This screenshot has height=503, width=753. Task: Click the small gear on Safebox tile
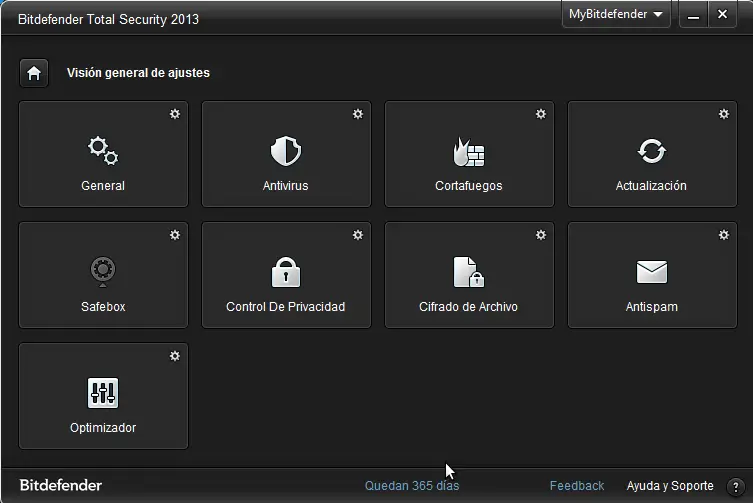click(175, 235)
